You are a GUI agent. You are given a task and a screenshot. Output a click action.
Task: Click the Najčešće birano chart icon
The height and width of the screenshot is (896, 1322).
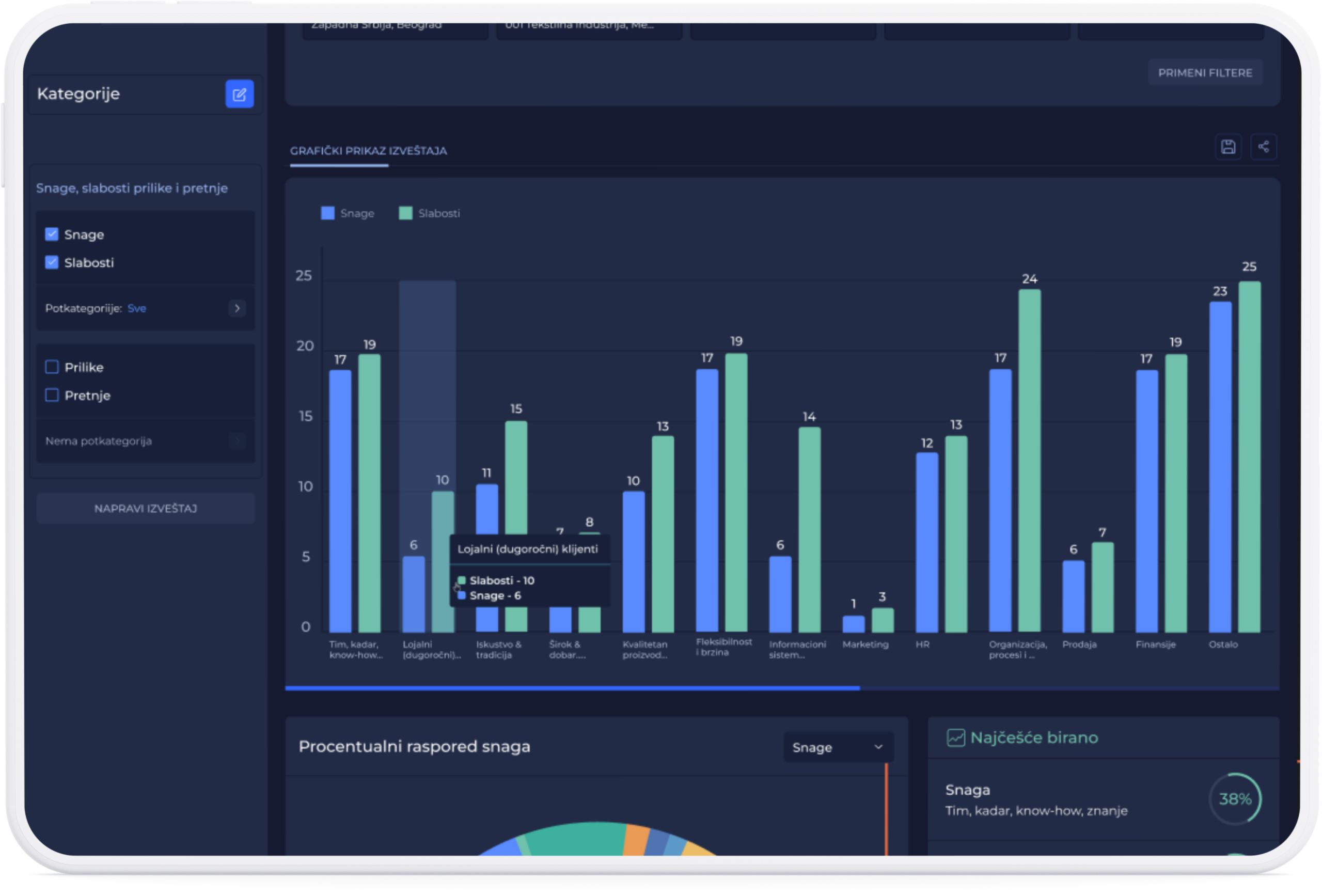coord(956,738)
